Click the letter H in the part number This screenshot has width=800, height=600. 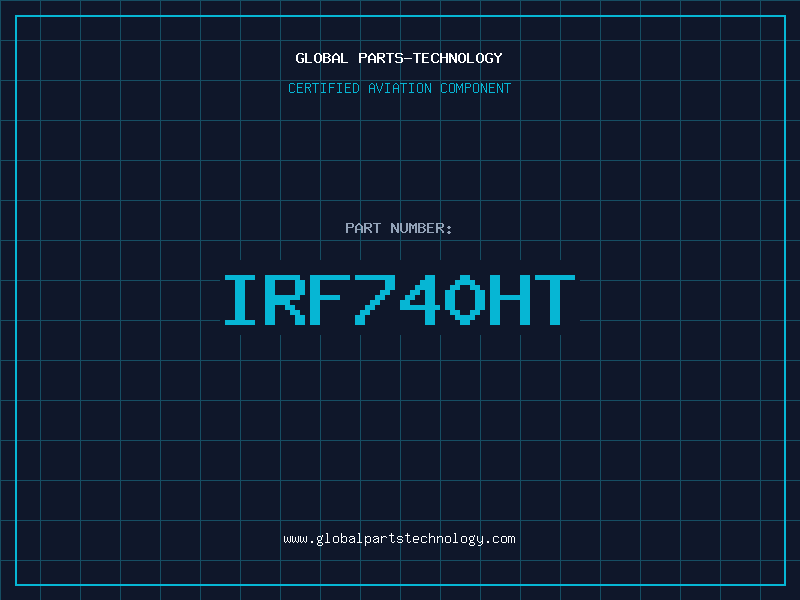[510, 300]
